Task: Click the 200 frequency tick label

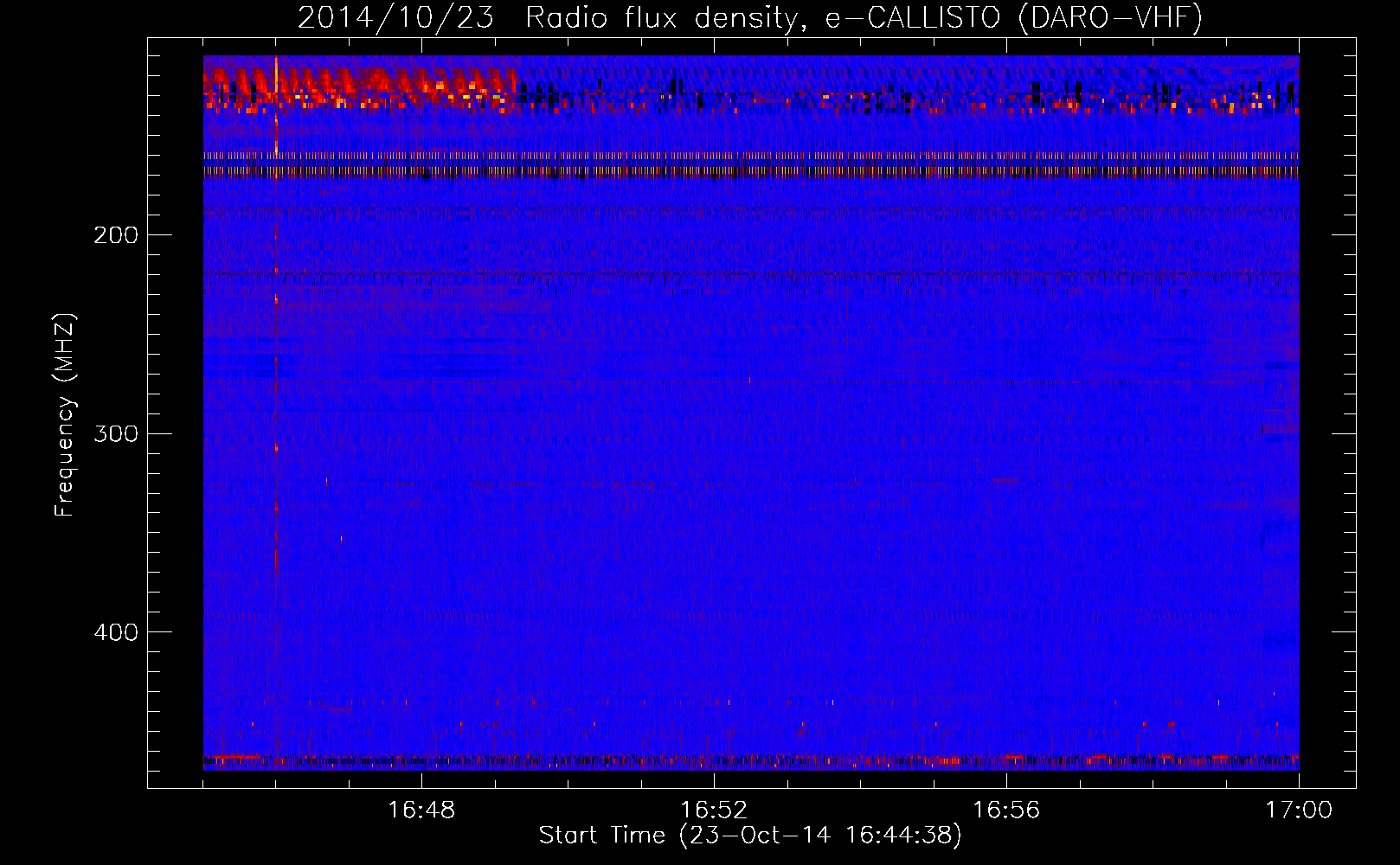Action: 116,235
